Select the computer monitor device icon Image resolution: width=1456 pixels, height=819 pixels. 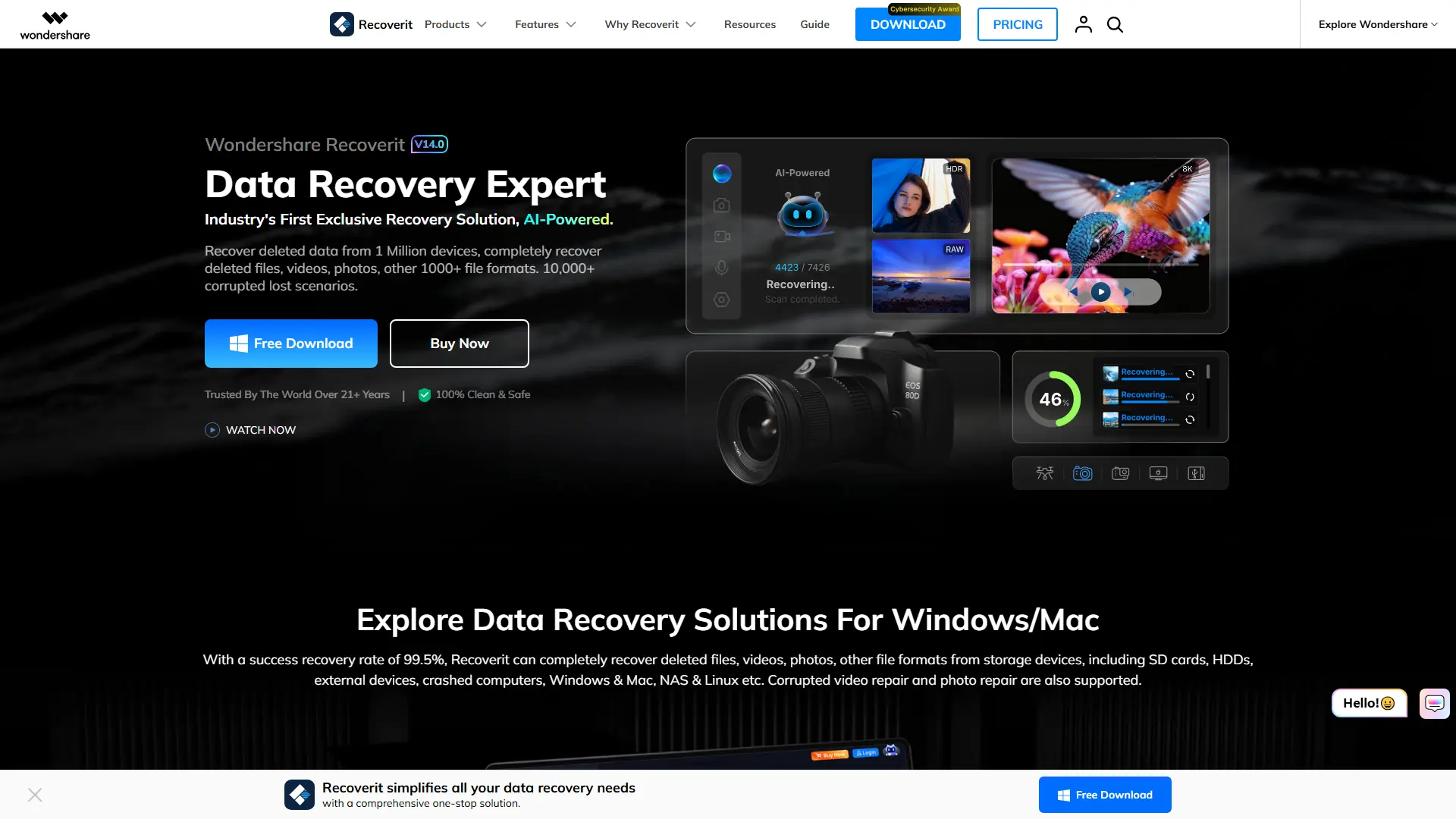click(x=1159, y=473)
